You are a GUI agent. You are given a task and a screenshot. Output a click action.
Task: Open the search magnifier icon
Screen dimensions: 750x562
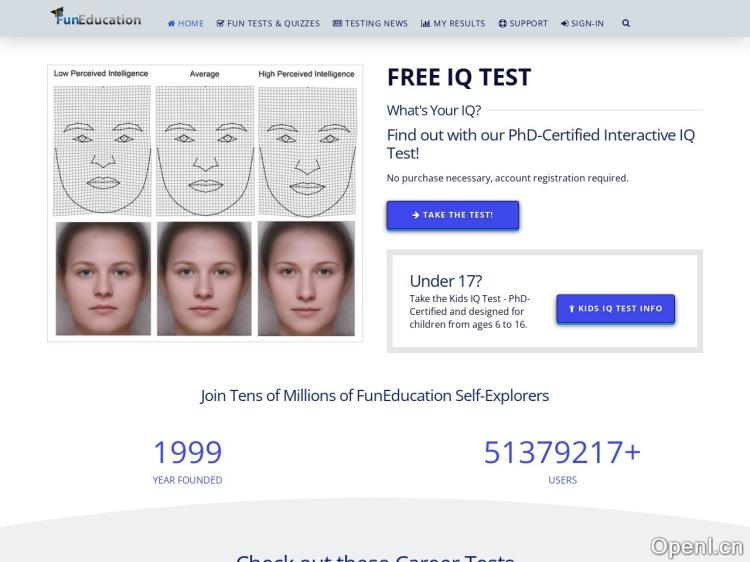click(x=626, y=23)
